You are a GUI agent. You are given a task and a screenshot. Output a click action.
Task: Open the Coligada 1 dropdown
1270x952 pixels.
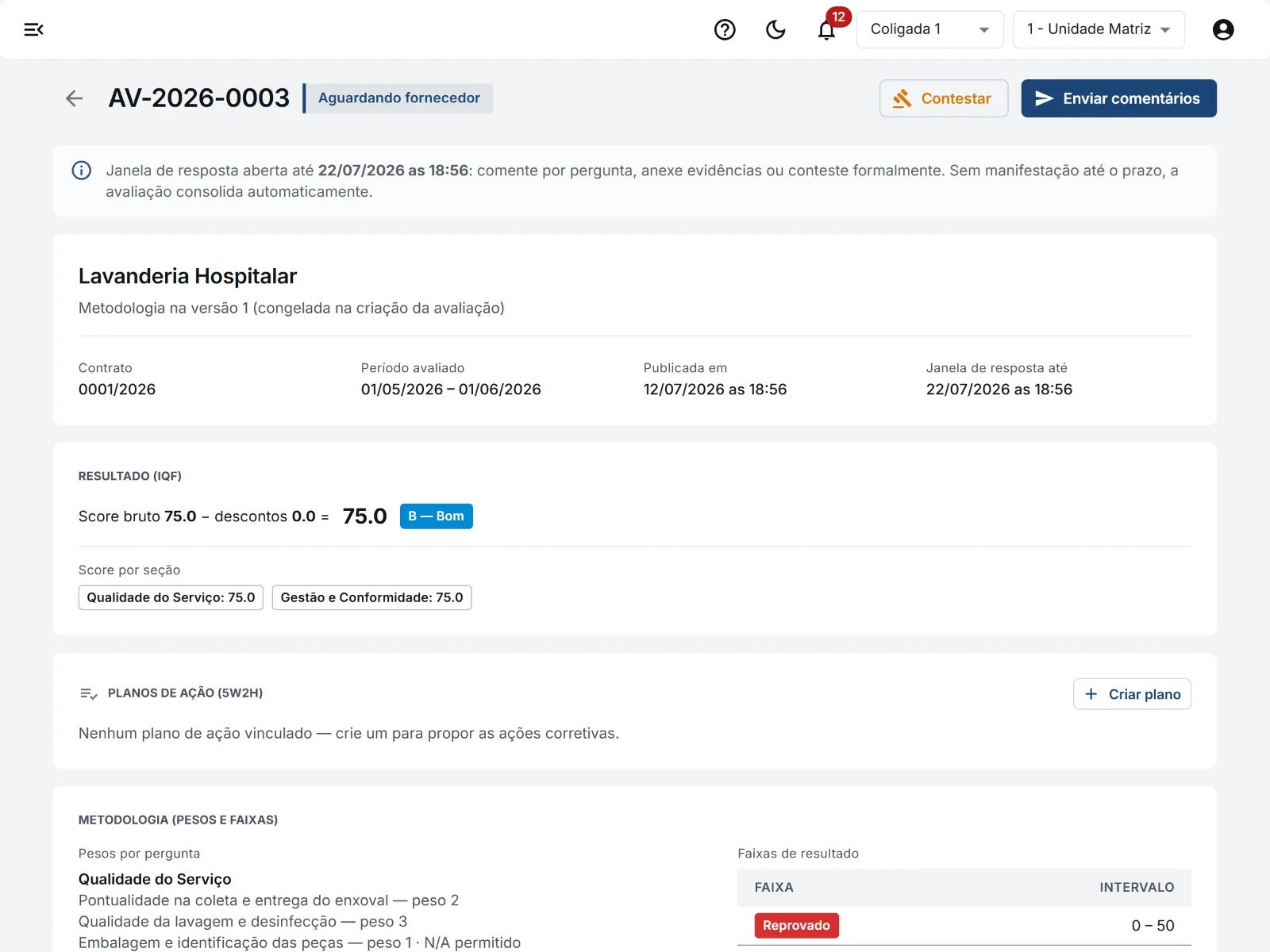pyautogui.click(x=929, y=29)
